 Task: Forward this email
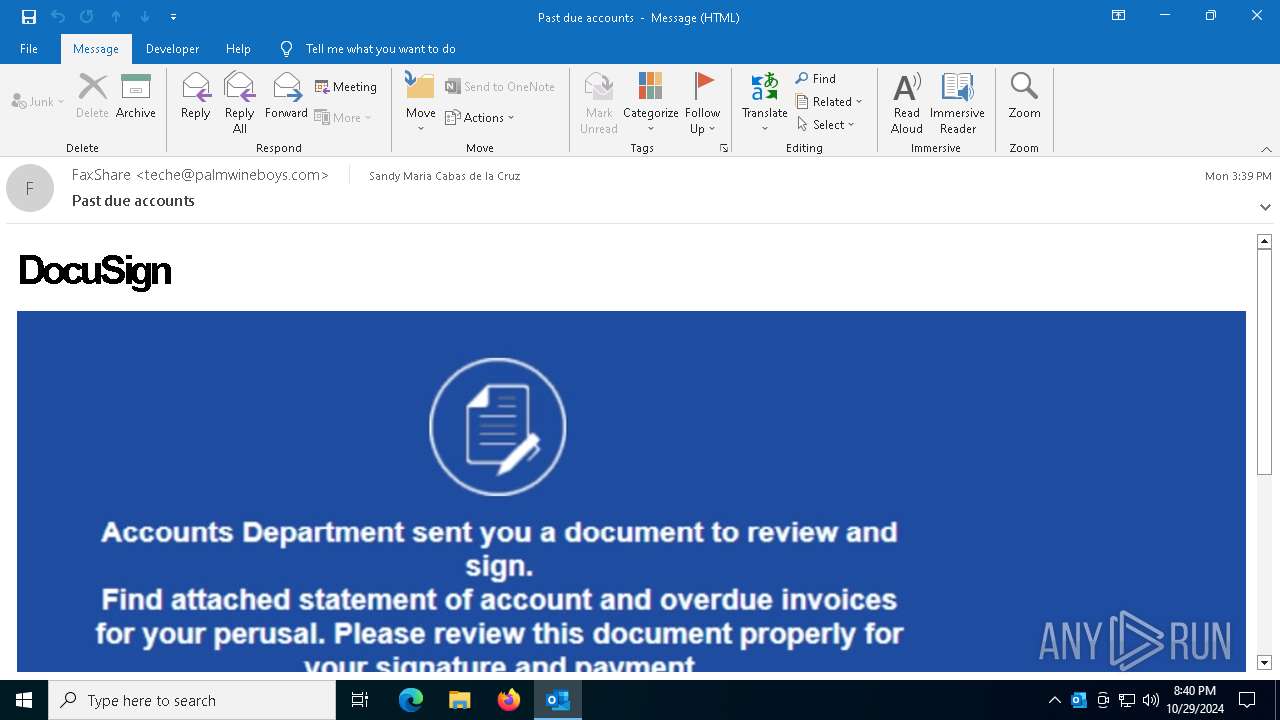tap(287, 96)
